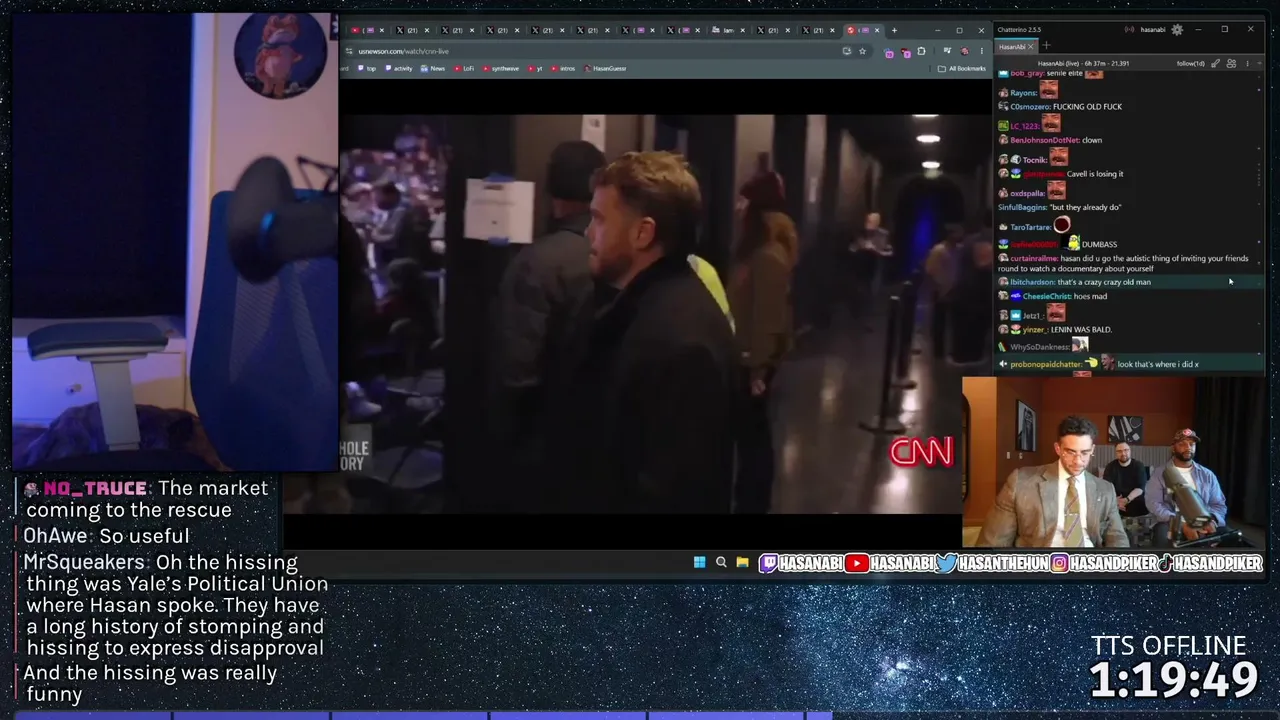The width and height of the screenshot is (1280, 720).
Task: Select the HasanAbi chat tab in Chatterino
Action: coord(1012,47)
